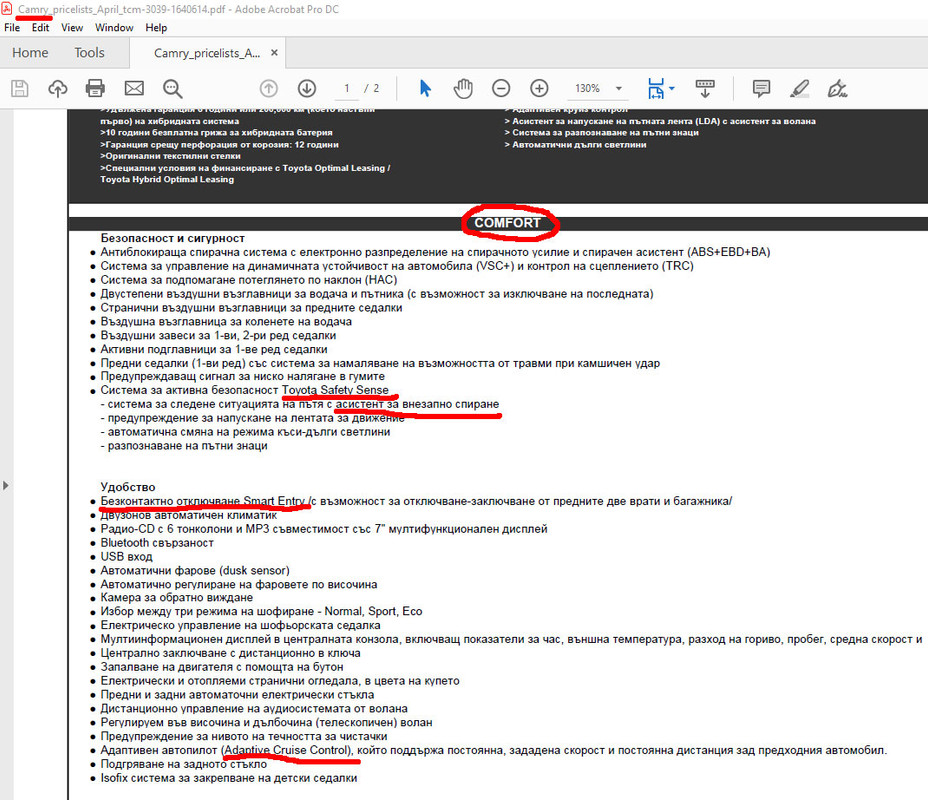This screenshot has height=800, width=928.
Task: Select the Camry_pricelists document tab
Action: 207,53
